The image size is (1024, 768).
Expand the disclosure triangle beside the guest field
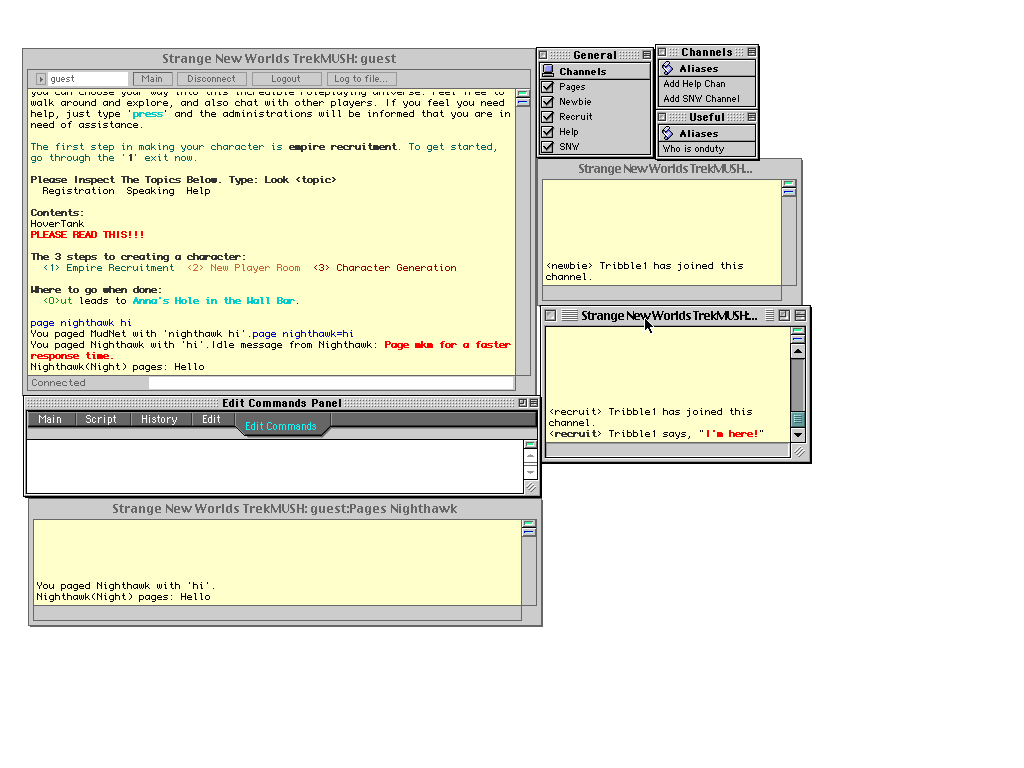point(40,79)
